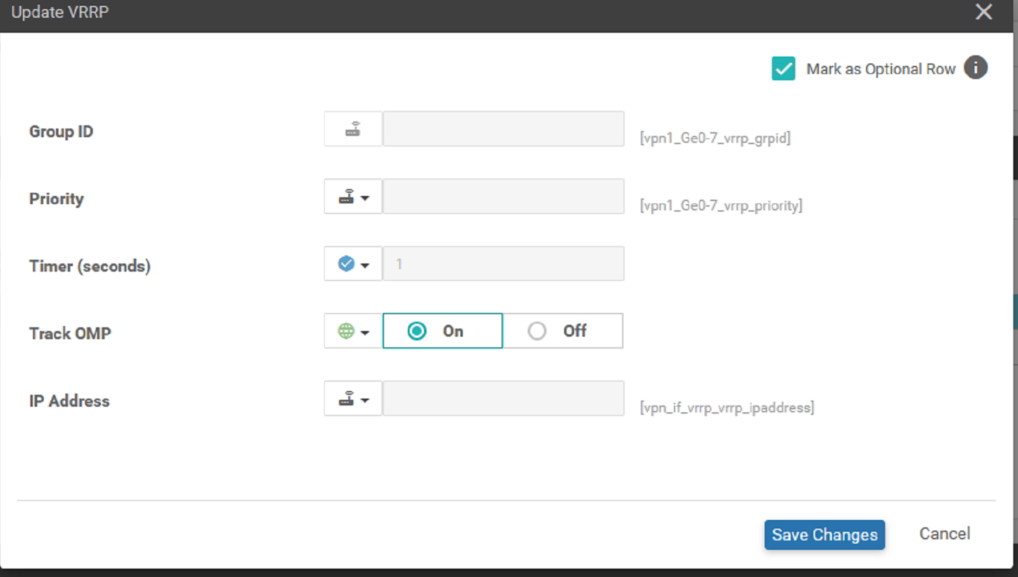This screenshot has height=577, width=1018.
Task: Click the Track OMP label
Action: pyautogui.click(x=70, y=334)
